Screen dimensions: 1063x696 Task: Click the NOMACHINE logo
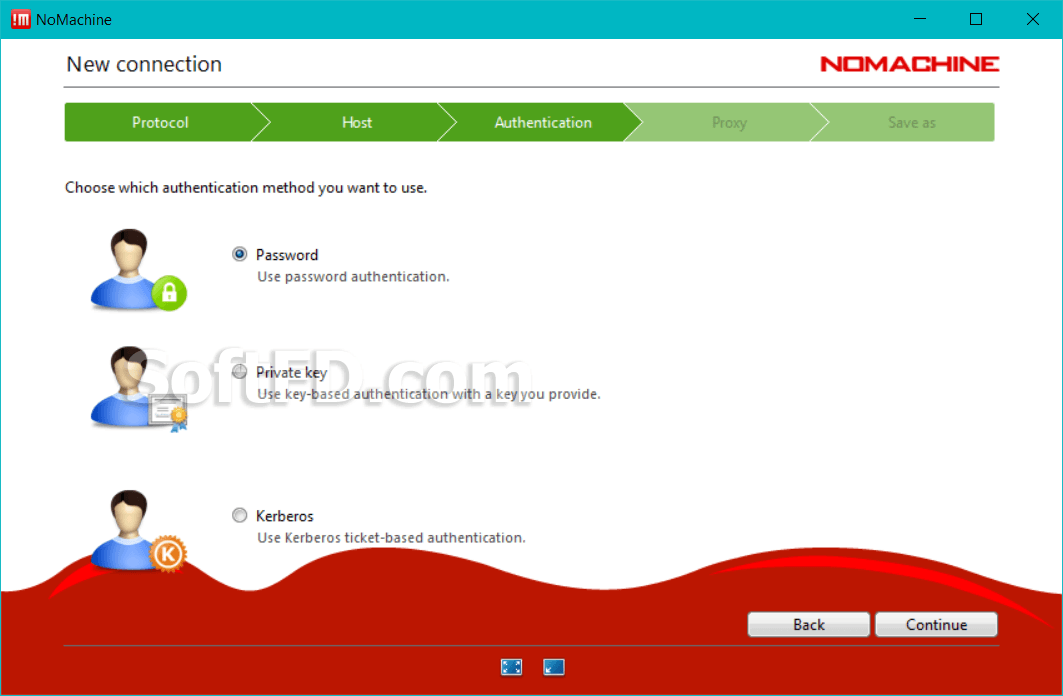pyautogui.click(x=910, y=64)
